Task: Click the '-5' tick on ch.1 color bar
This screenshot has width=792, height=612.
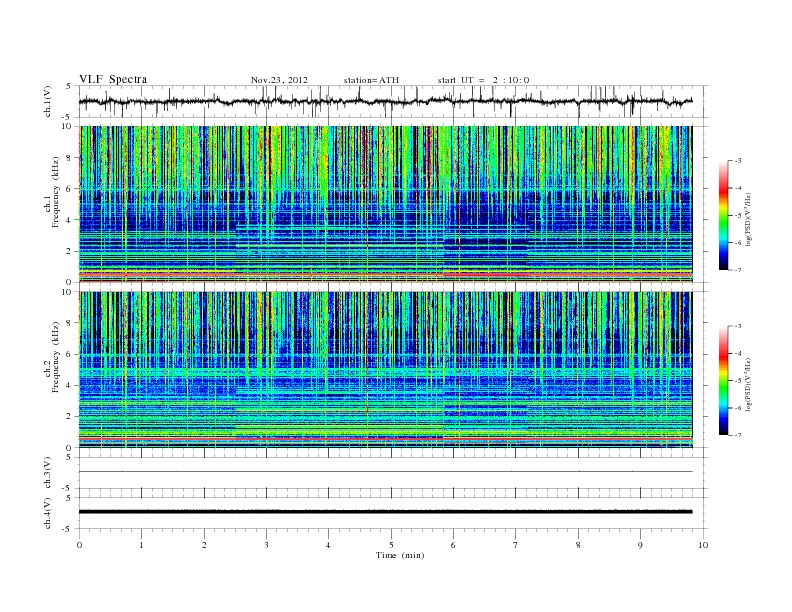Action: [737, 216]
